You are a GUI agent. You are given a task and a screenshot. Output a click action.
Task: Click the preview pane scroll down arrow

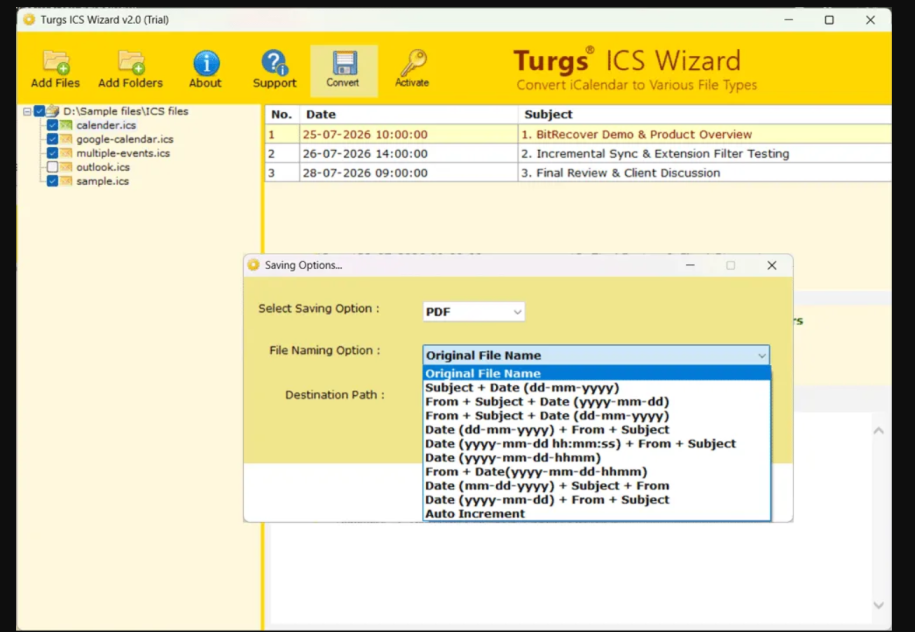[878, 605]
